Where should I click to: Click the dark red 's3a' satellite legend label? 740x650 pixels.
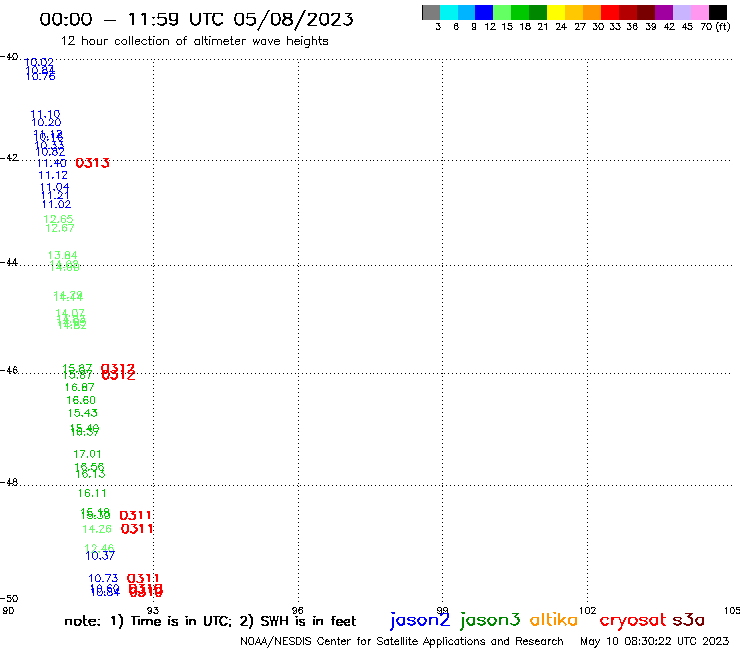[x=689, y=620]
